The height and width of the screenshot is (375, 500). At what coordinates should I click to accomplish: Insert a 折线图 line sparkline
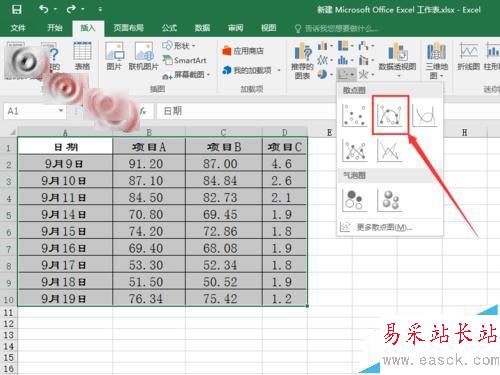[468, 56]
